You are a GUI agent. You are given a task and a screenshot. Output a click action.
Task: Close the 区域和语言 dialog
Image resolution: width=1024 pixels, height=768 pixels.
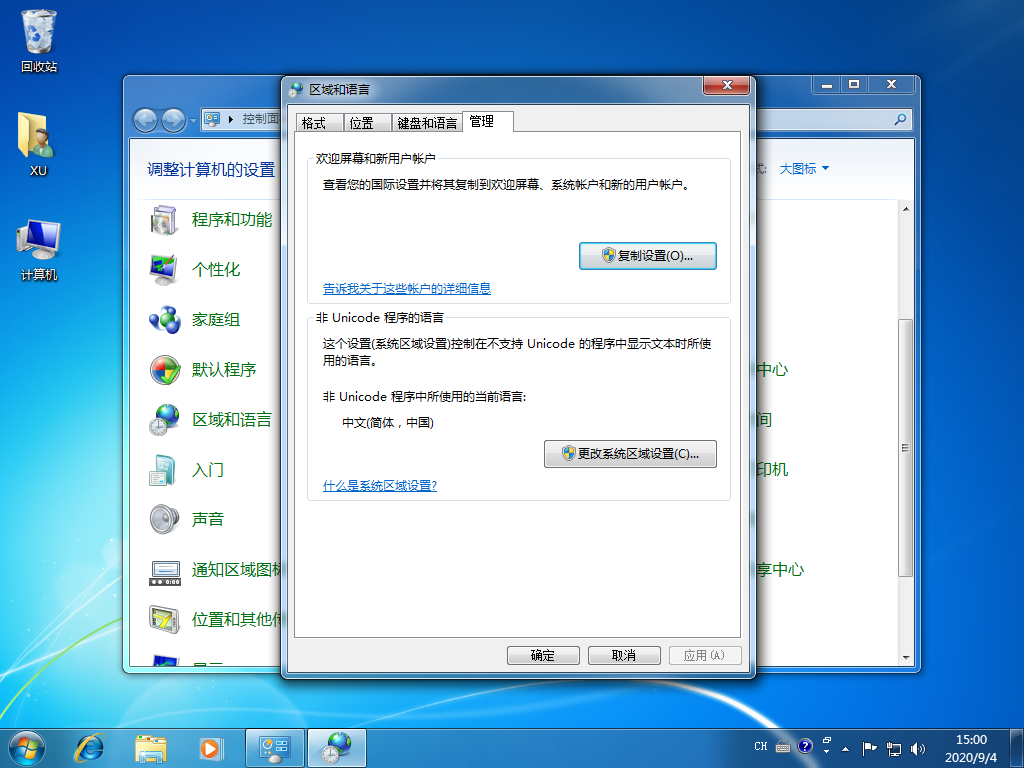tap(726, 86)
